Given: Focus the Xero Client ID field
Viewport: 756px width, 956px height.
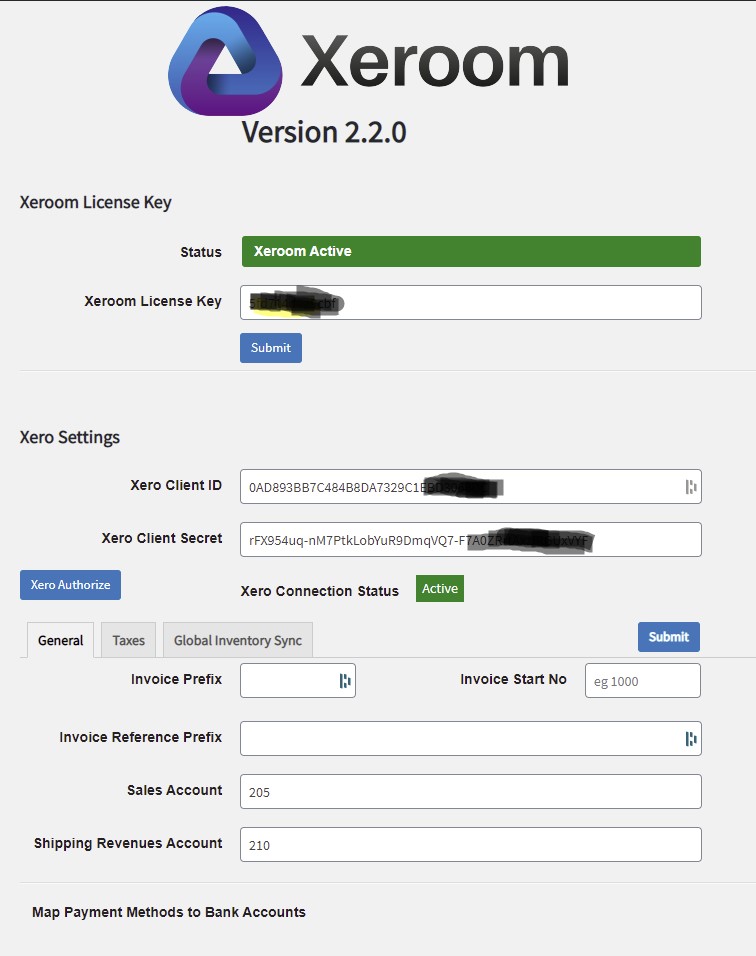Looking at the screenshot, I should coord(471,487).
